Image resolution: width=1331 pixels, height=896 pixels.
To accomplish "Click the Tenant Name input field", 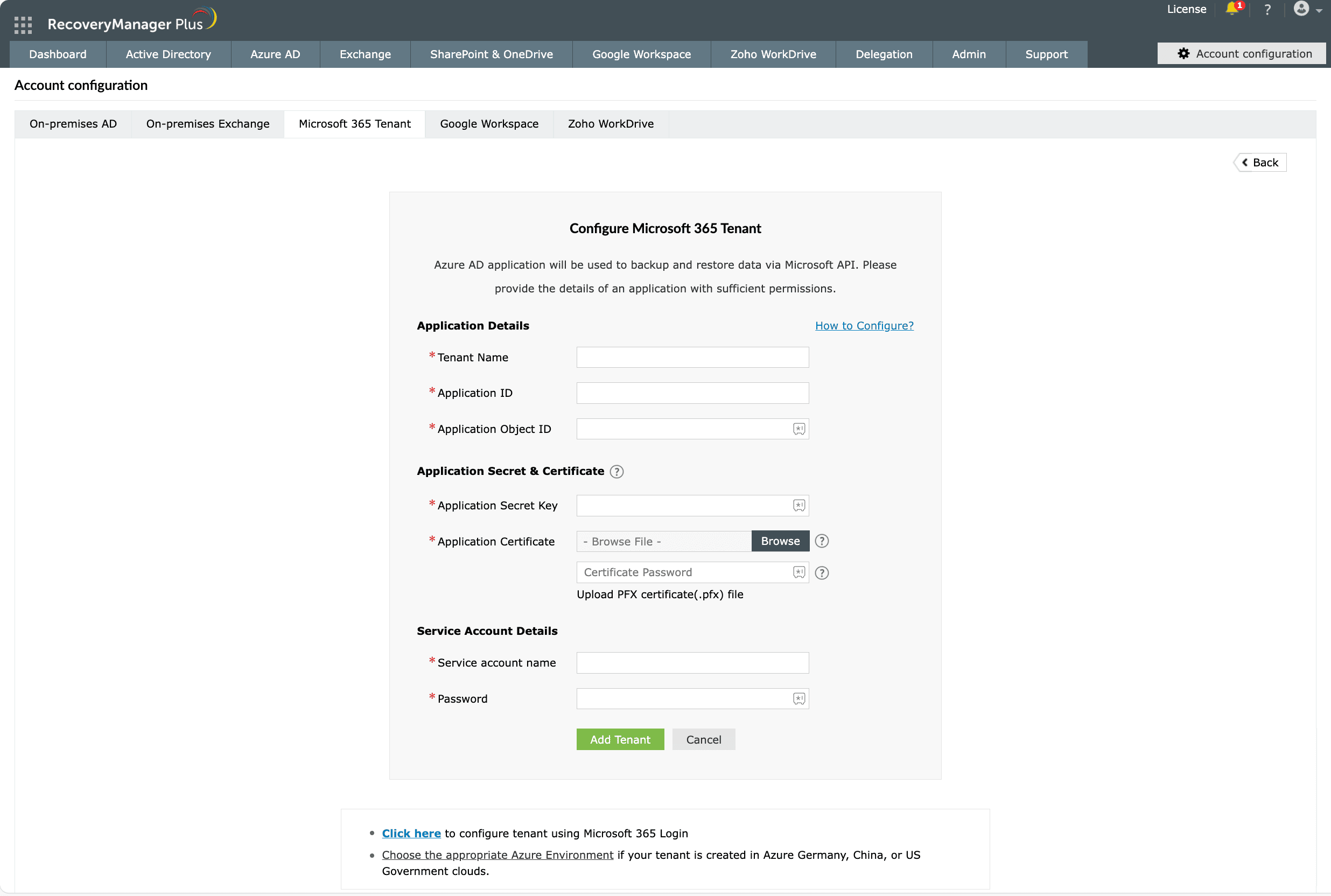I will (693, 357).
